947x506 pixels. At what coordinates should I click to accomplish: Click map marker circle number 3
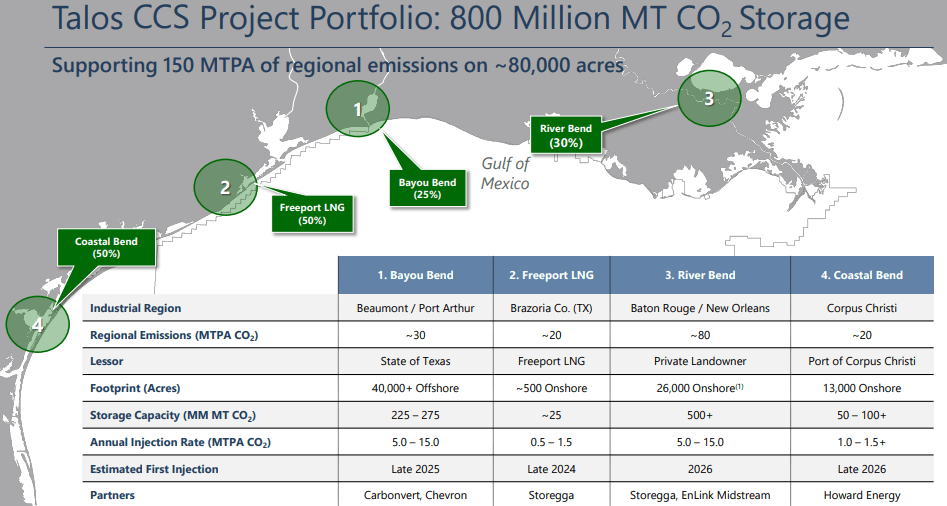pyautogui.click(x=709, y=98)
